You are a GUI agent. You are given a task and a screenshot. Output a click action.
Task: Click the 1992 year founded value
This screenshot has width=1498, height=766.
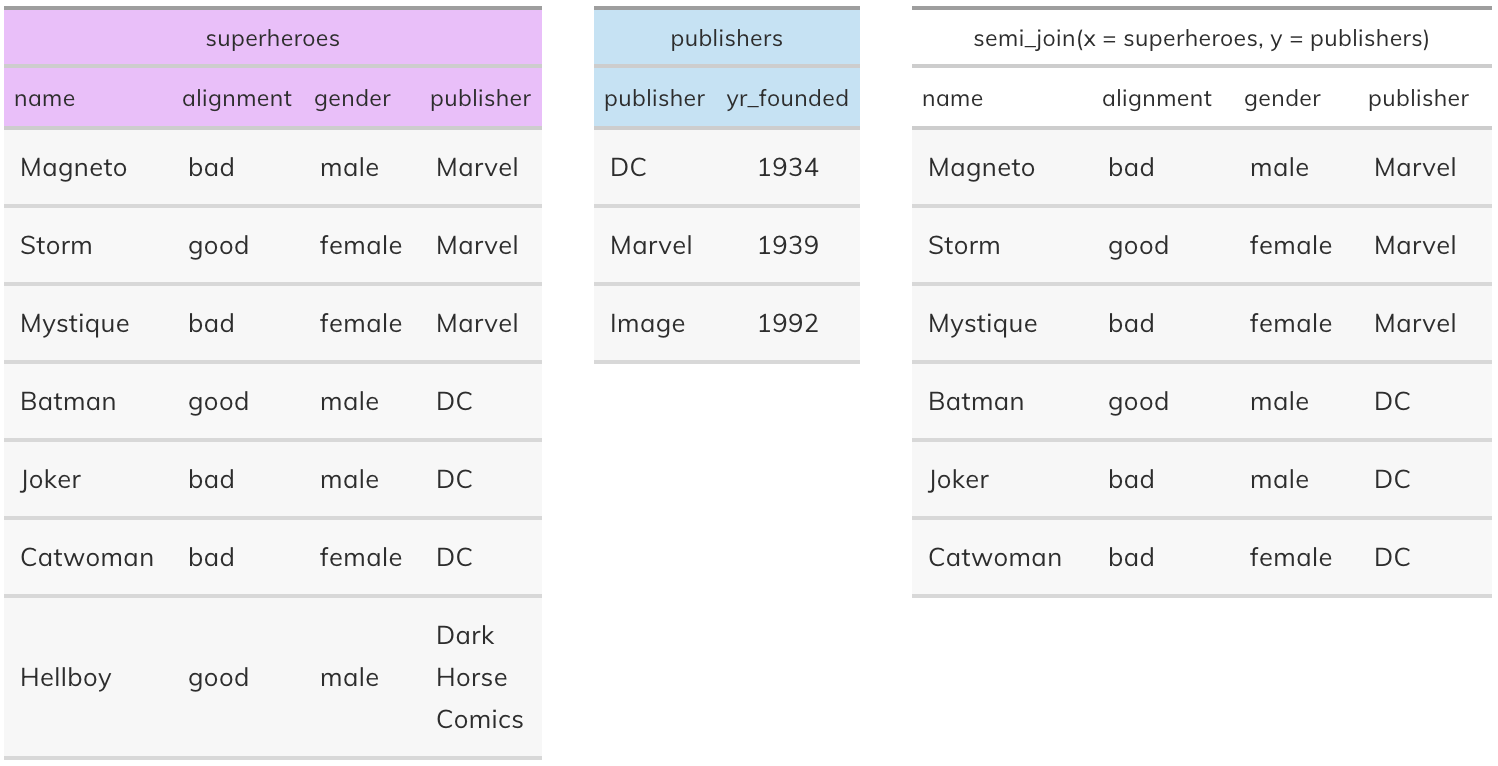coord(788,323)
